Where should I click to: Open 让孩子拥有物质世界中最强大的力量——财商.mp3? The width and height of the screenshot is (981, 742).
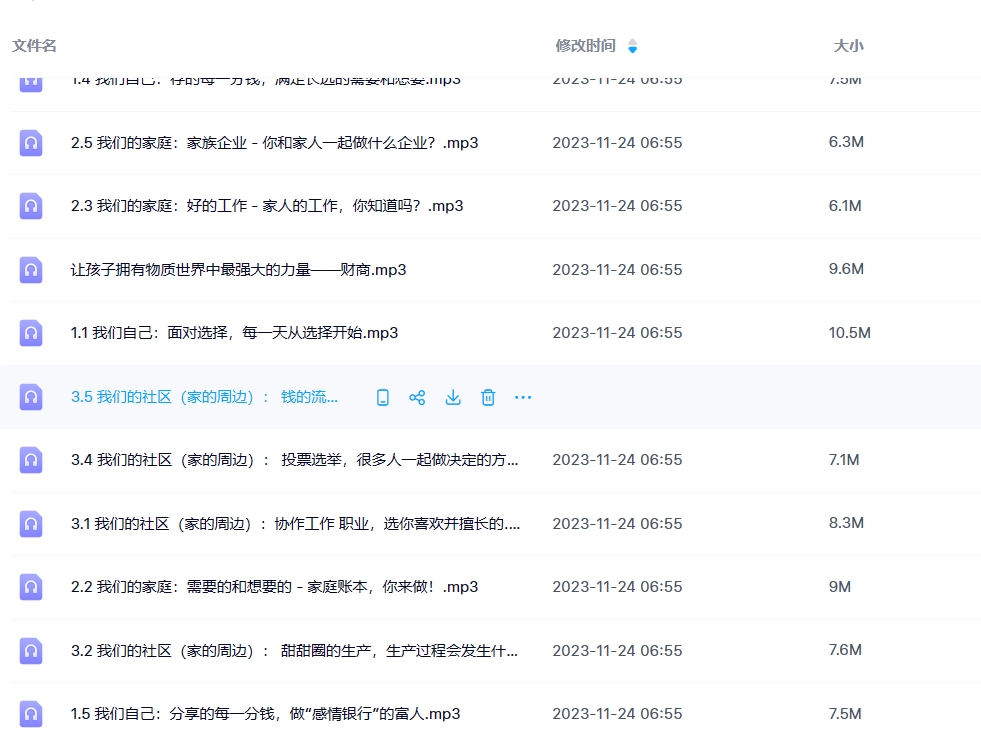coord(238,270)
